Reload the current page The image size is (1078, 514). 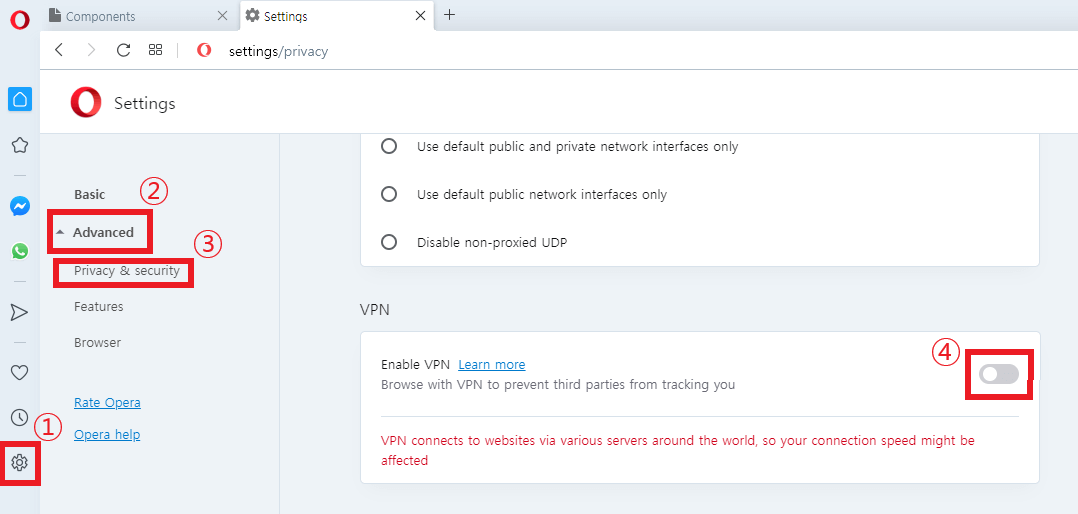pyautogui.click(x=124, y=49)
